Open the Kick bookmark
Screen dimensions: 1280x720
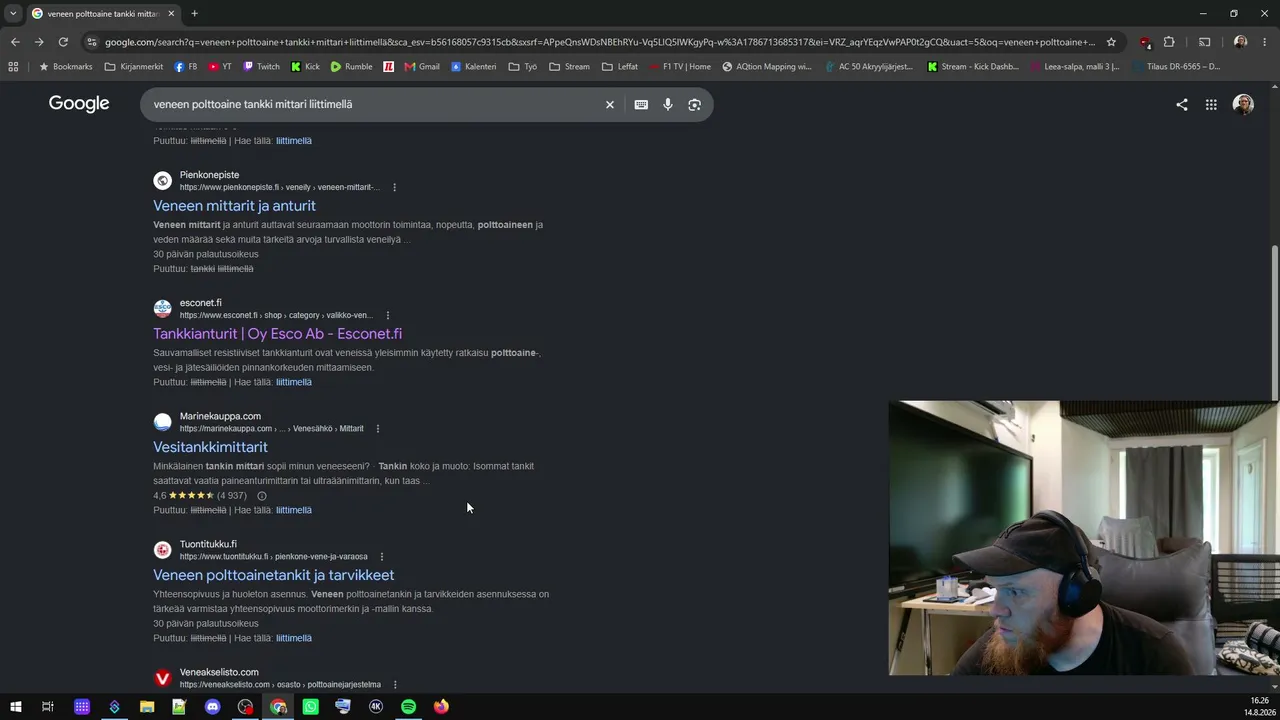coord(305,67)
